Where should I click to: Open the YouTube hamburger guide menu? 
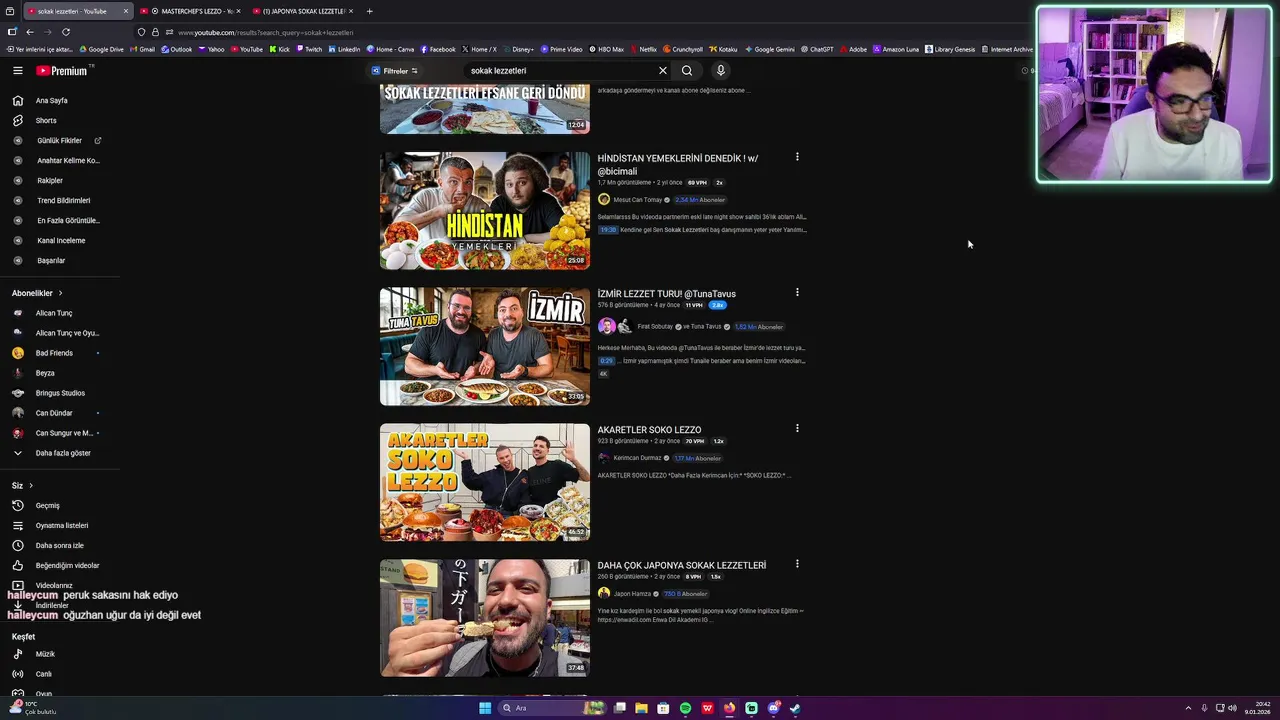pos(17,71)
